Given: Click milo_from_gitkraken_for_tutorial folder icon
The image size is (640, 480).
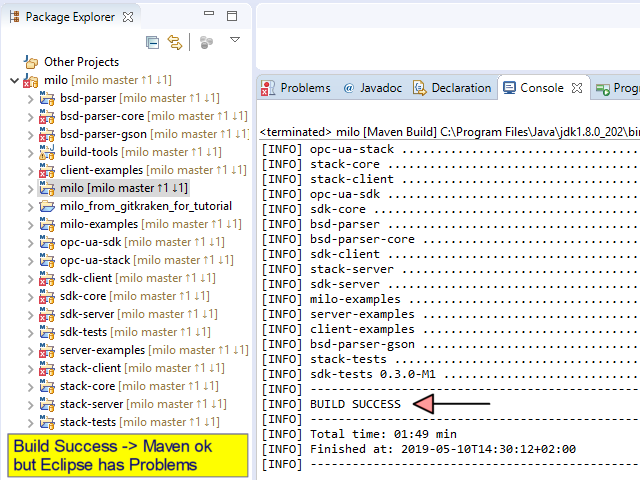Looking at the screenshot, I should 47,207.
